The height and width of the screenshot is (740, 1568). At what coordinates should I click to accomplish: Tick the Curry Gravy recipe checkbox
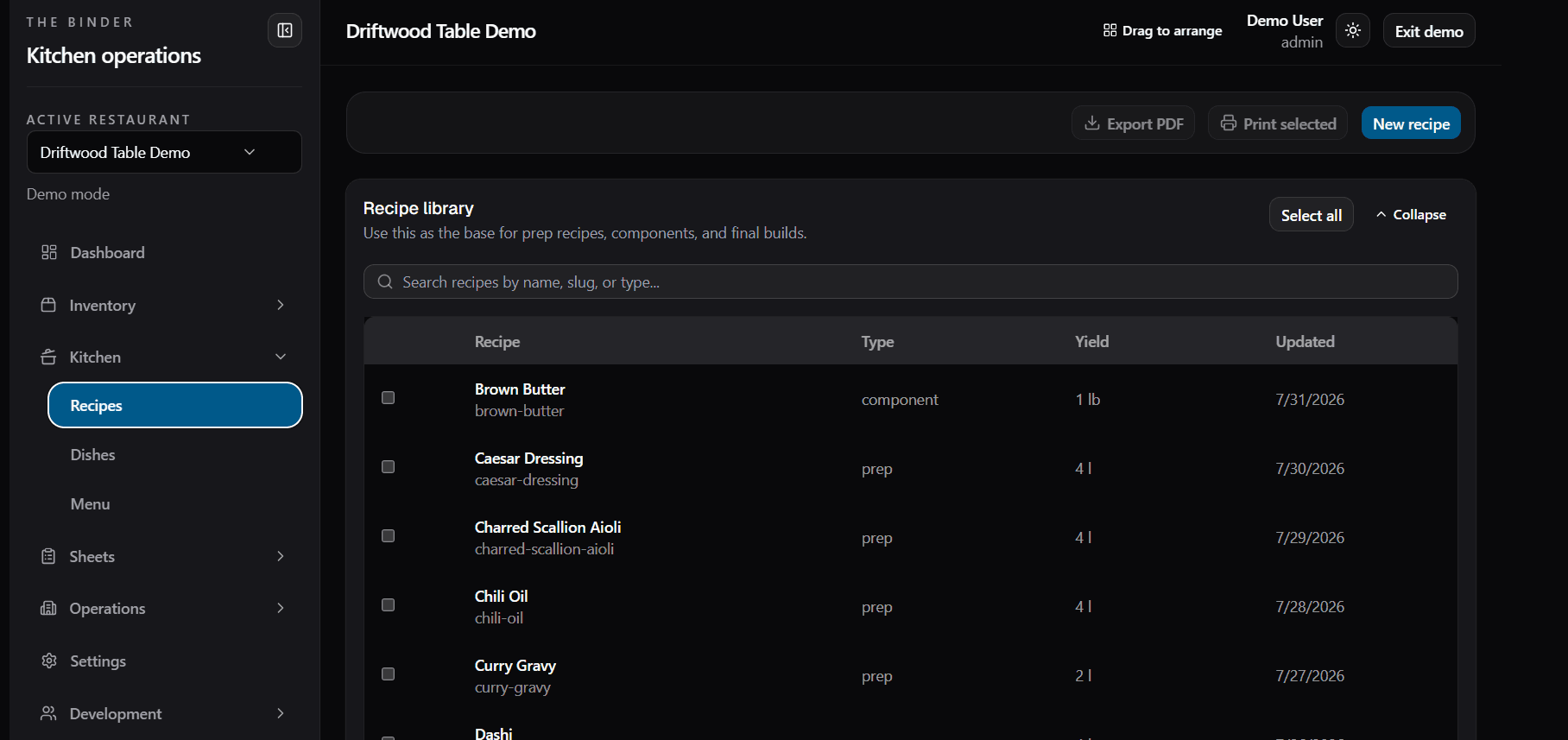click(x=389, y=674)
